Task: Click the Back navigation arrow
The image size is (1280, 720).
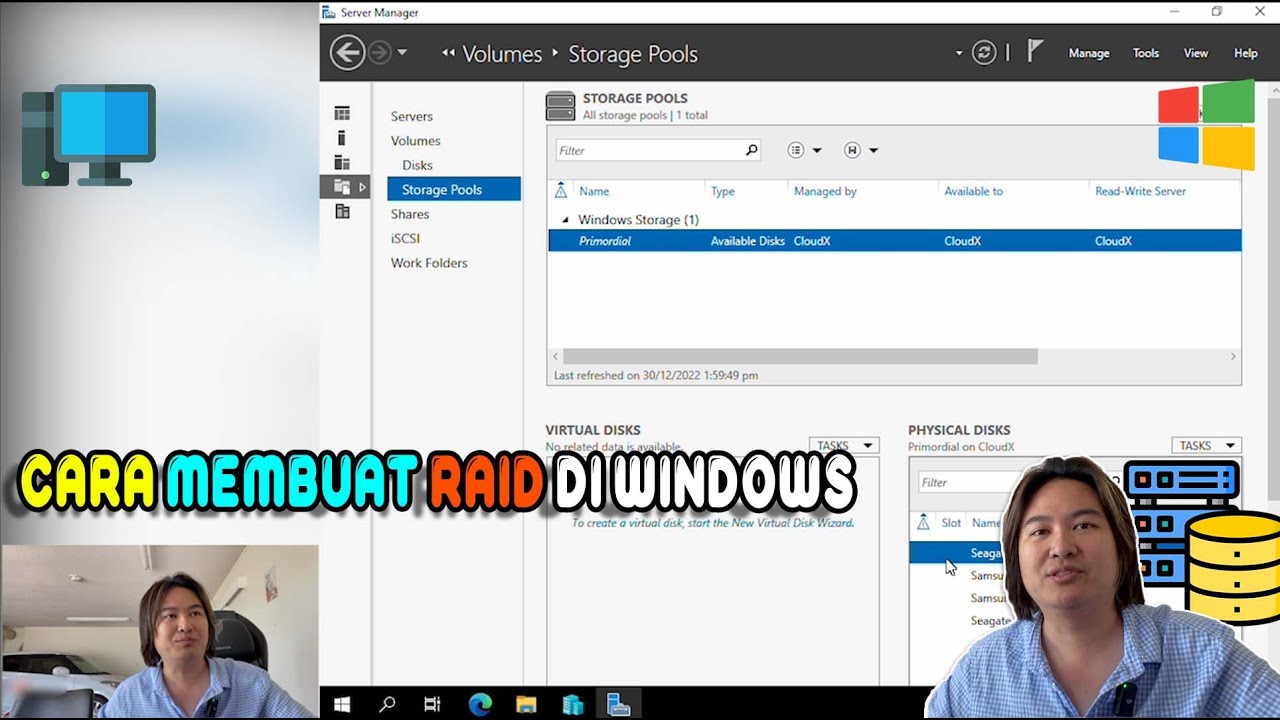Action: click(x=347, y=52)
